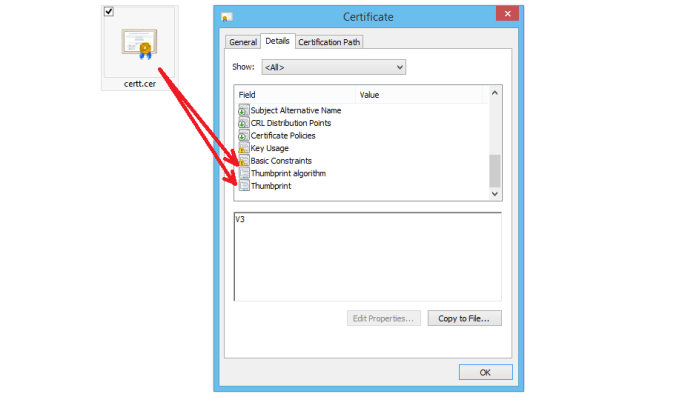Click the CRL Distribution Points icon
This screenshot has height=411, width=685.
tap(243, 123)
